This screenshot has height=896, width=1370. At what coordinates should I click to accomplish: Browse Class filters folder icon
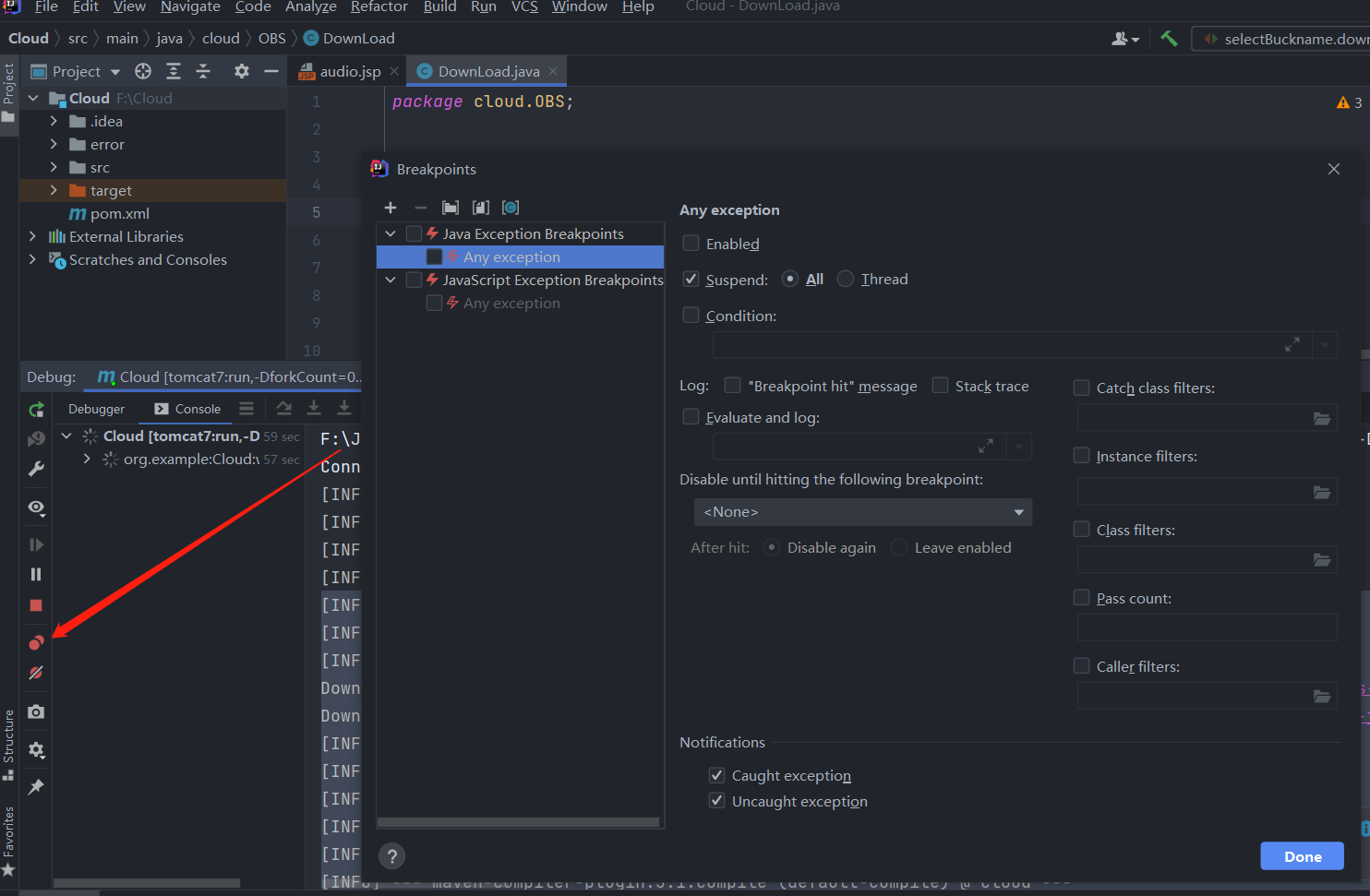point(1322,560)
